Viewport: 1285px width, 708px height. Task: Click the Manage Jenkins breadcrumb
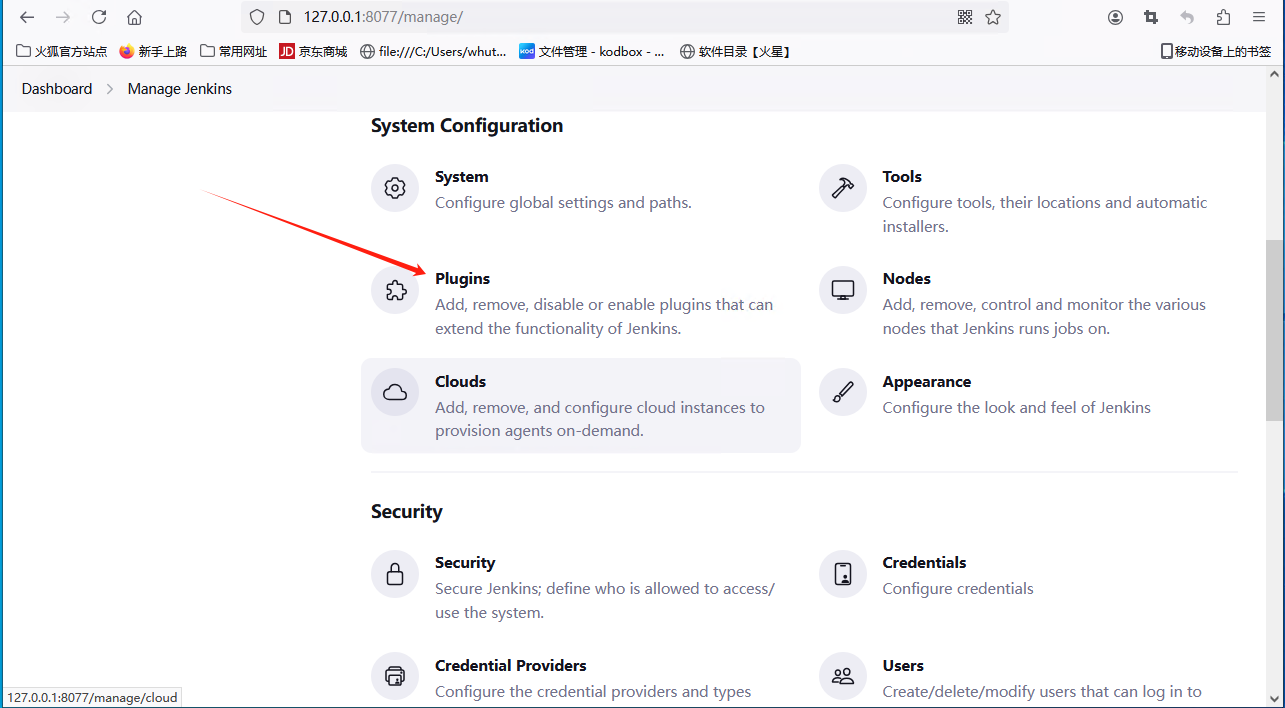(x=180, y=89)
